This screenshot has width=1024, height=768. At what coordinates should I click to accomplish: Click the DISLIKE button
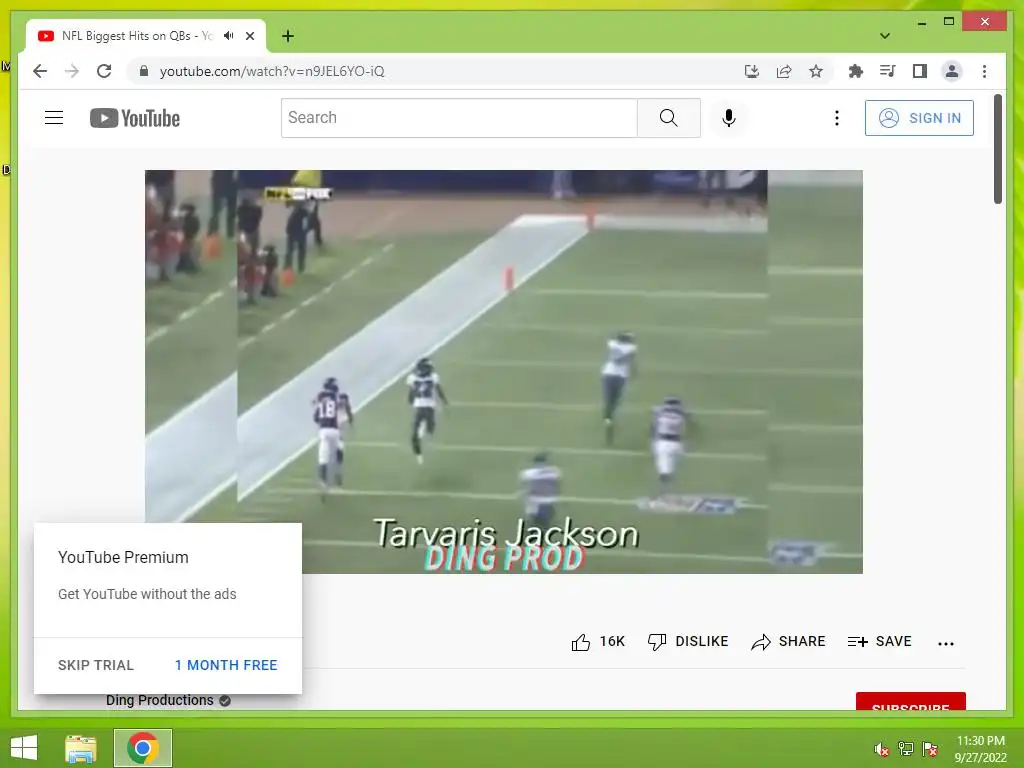coord(688,641)
